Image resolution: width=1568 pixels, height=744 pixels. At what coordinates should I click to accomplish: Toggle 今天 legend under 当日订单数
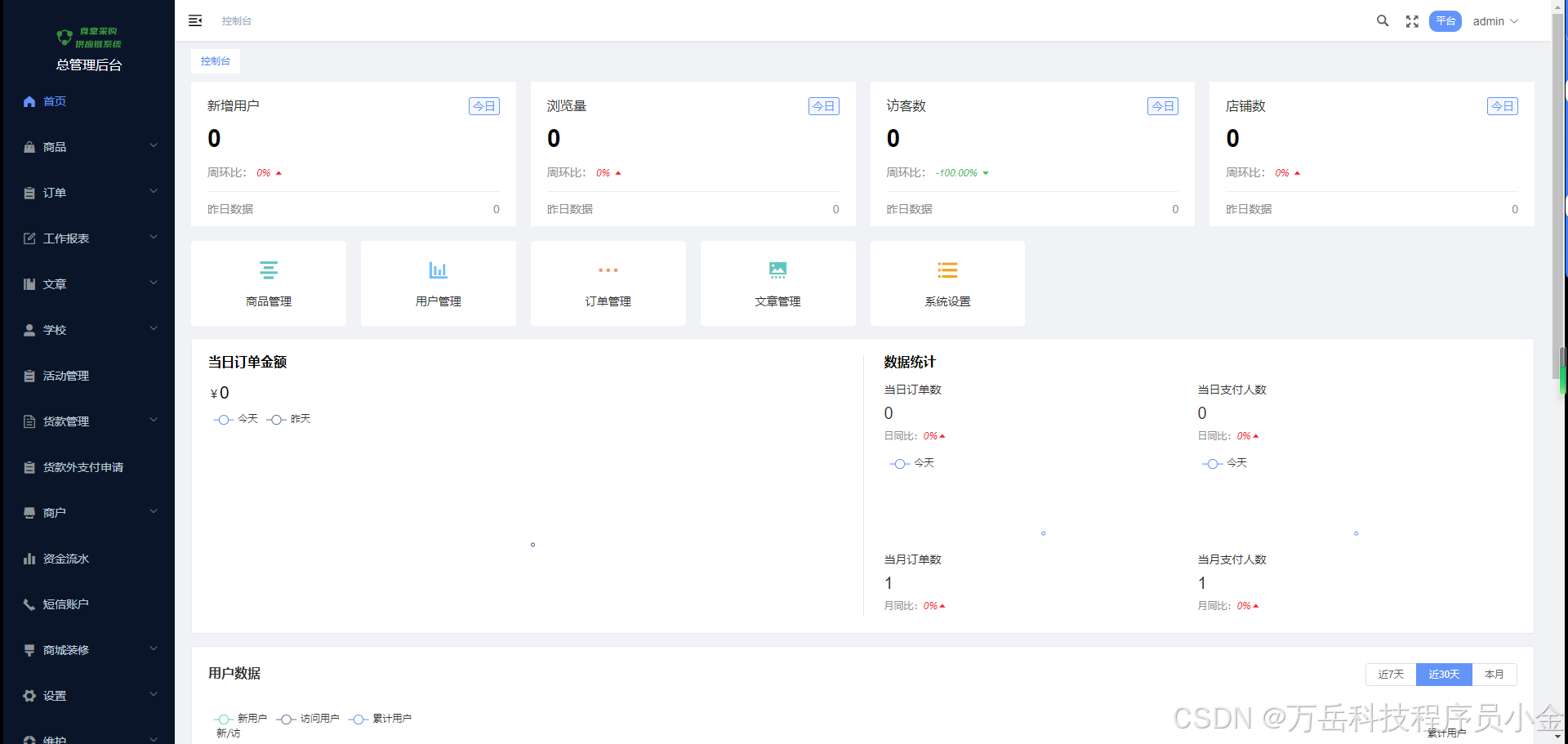click(911, 463)
